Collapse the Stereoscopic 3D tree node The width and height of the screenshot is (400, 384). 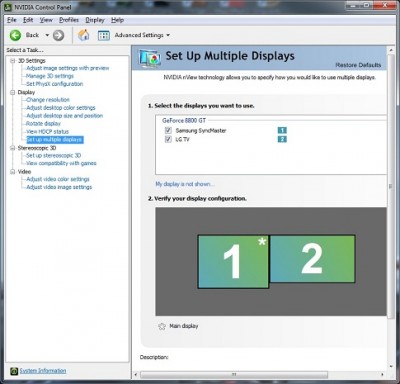[13, 148]
